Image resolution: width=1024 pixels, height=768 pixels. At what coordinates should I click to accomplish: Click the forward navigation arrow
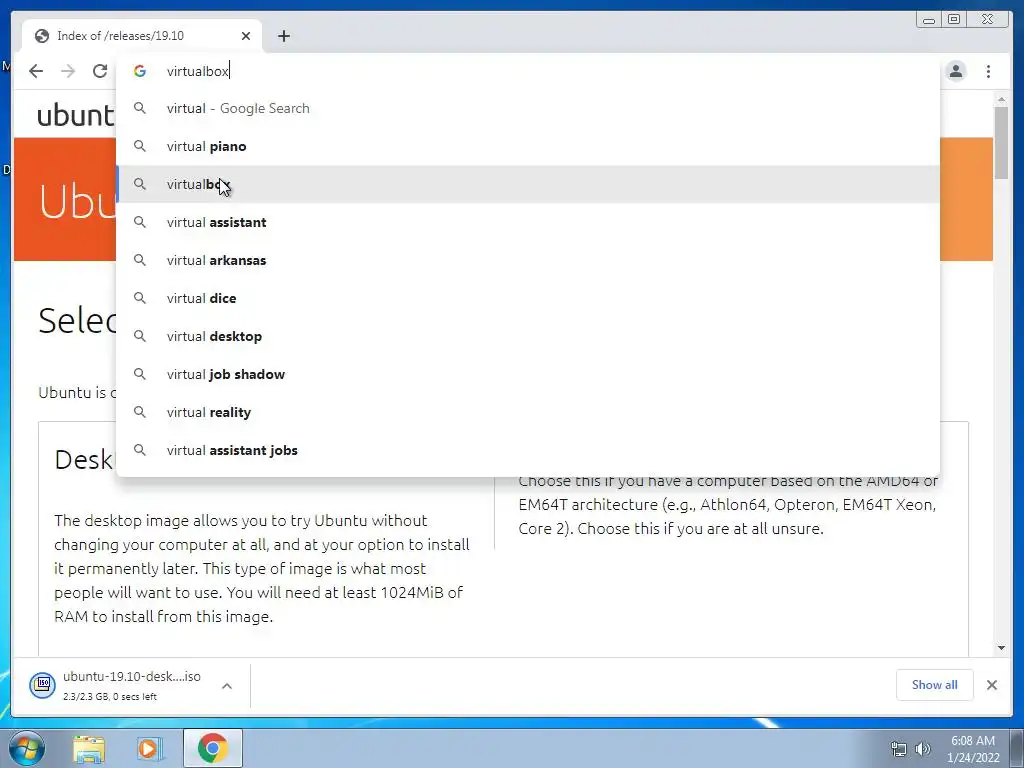tap(68, 71)
